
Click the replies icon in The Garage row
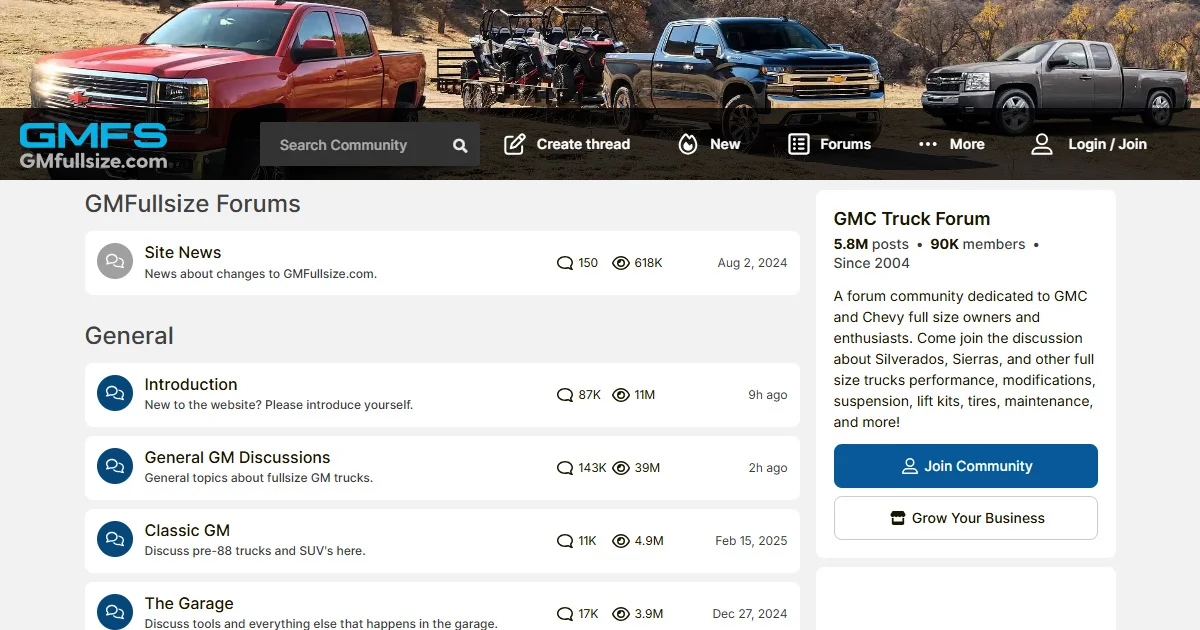(x=565, y=614)
